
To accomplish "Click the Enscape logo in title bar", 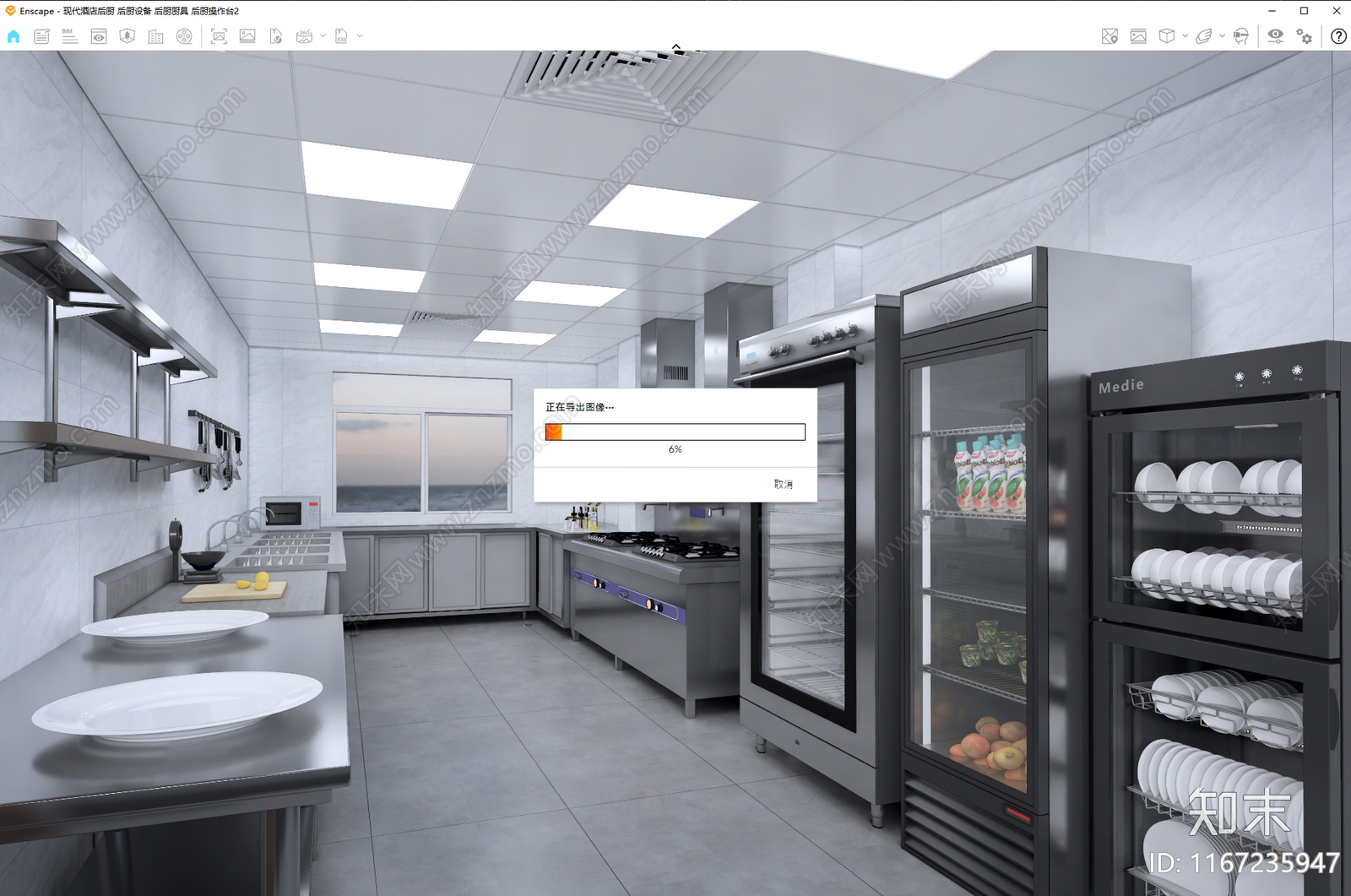I will coord(10,11).
